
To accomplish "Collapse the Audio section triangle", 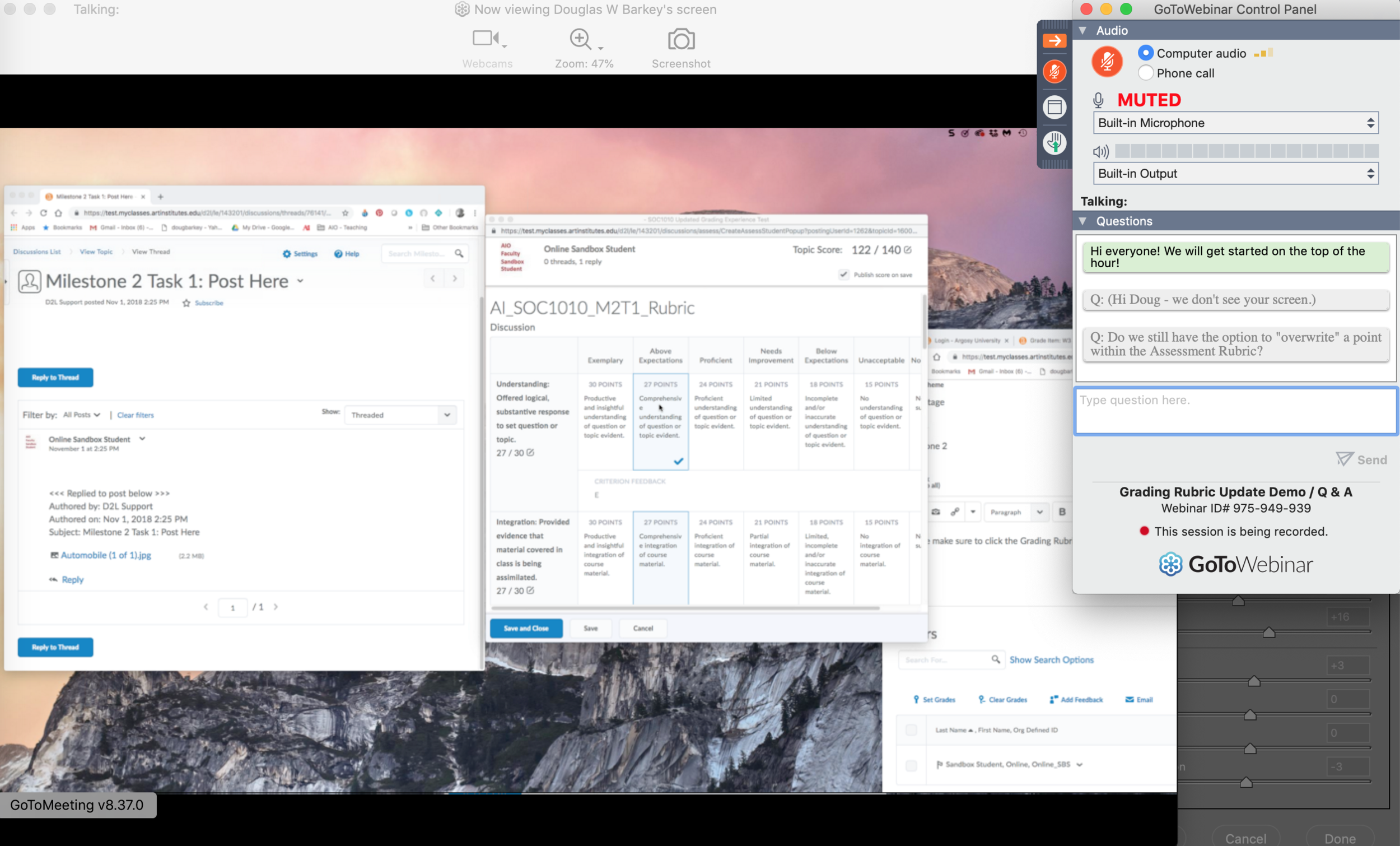I will coord(1083,31).
